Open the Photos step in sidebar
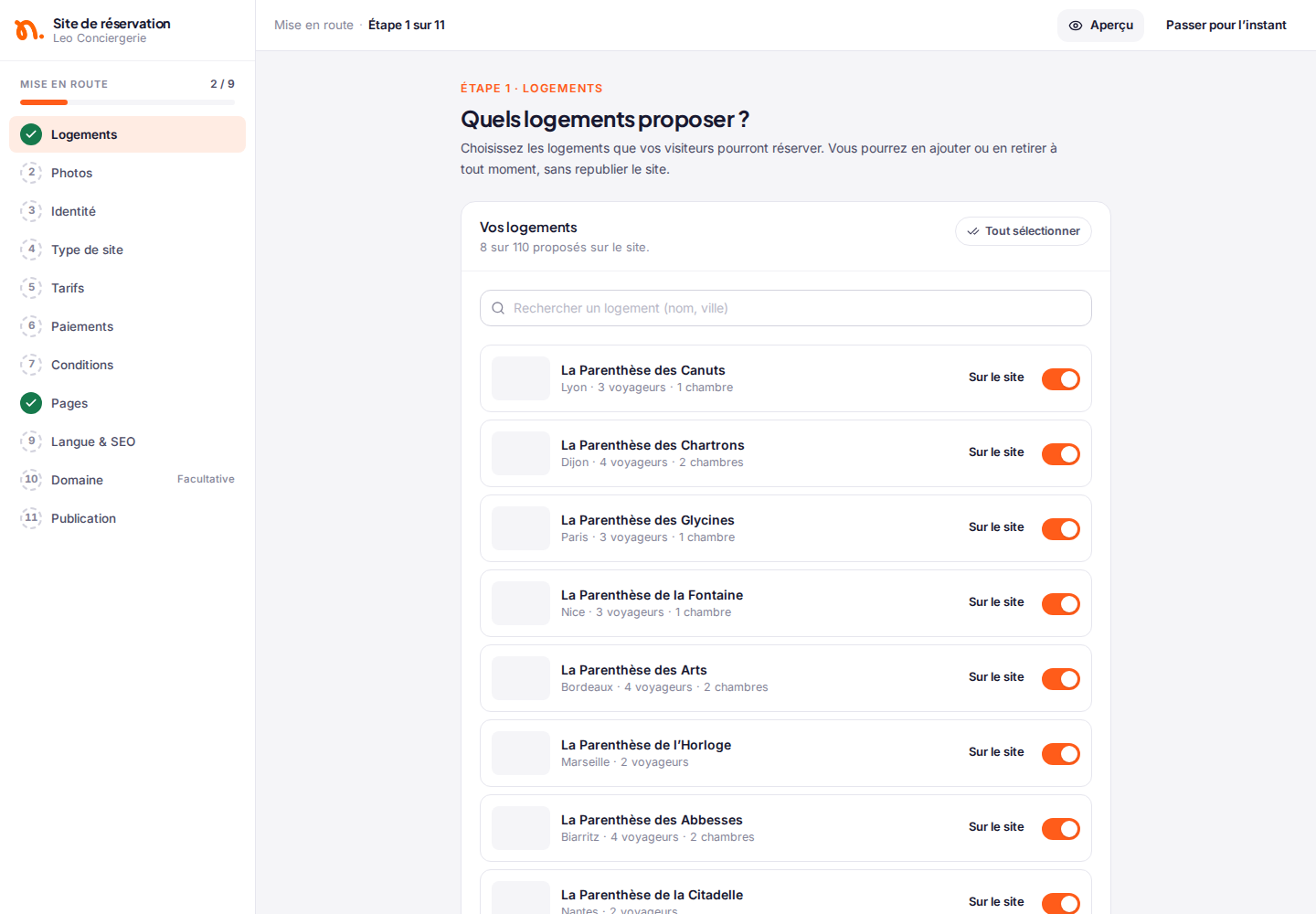 [127, 173]
